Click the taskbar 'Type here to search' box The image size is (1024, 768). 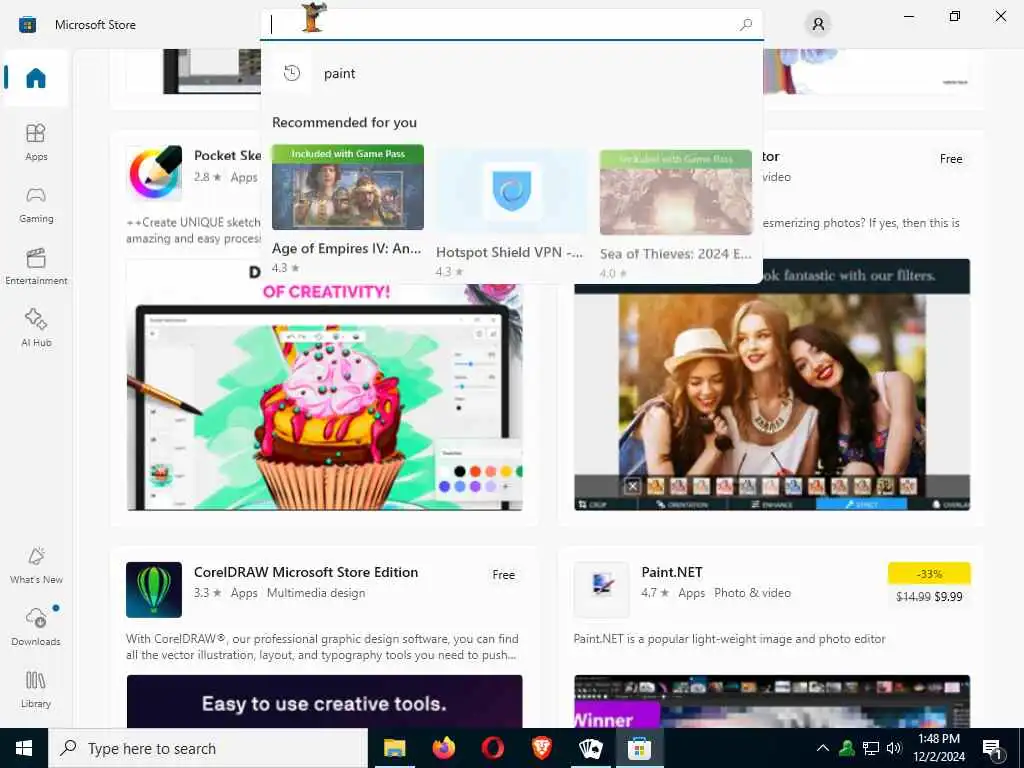208,748
